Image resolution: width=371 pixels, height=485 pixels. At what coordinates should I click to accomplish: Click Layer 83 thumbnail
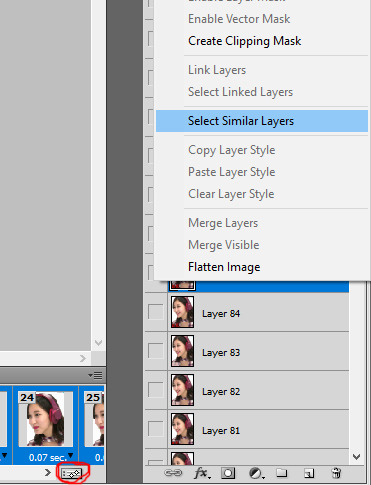[182, 351]
